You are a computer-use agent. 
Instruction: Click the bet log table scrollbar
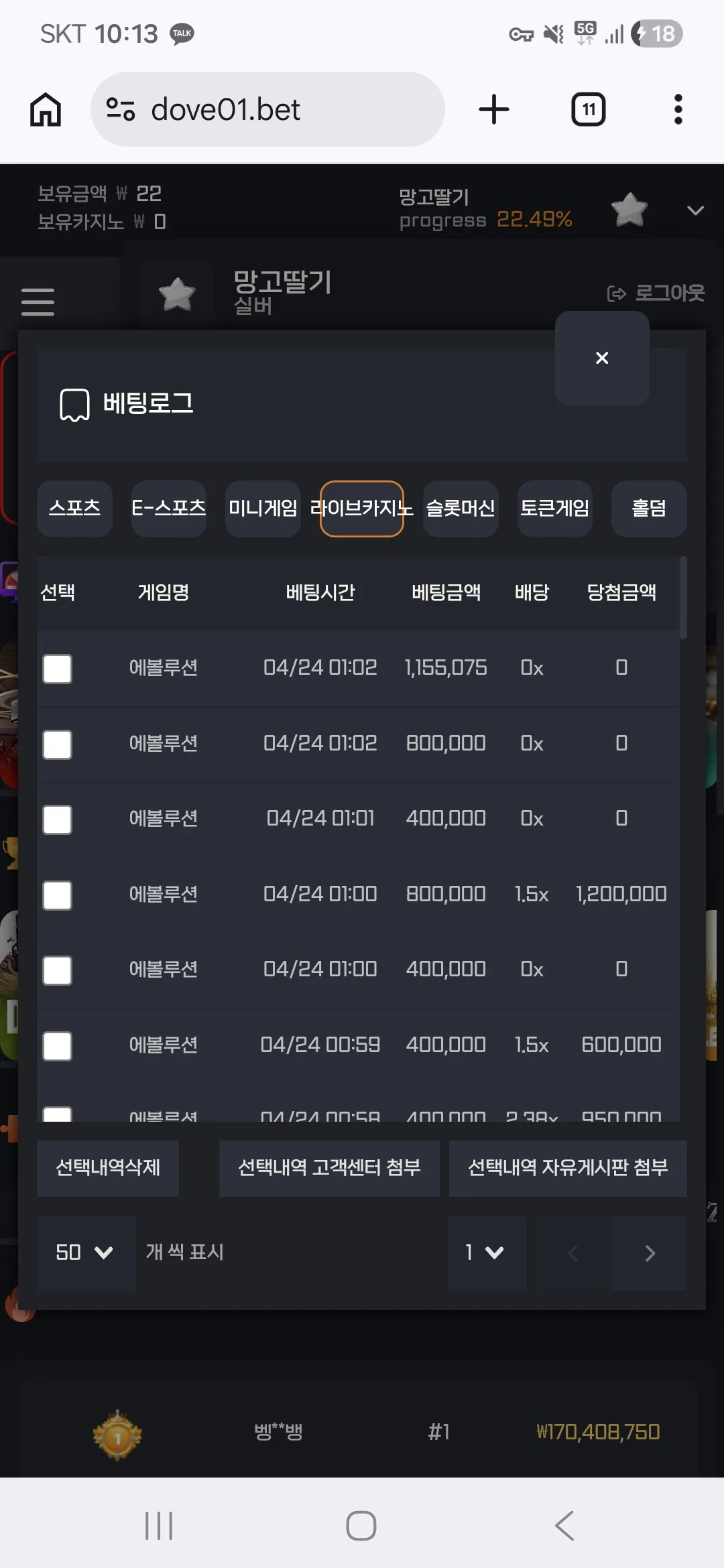pos(683,598)
